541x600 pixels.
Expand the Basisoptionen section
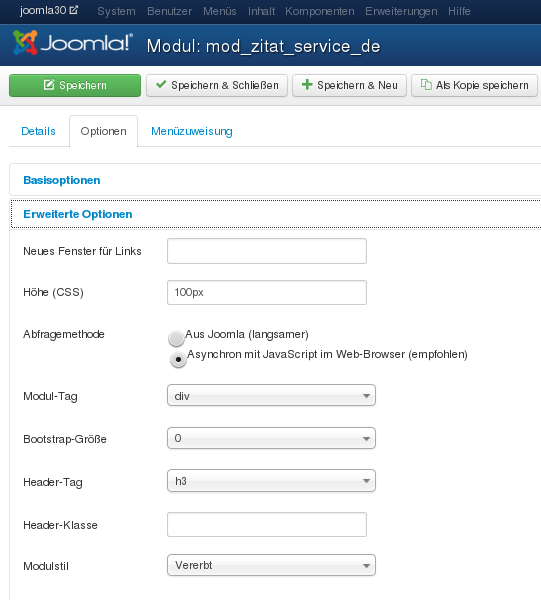coord(62,180)
